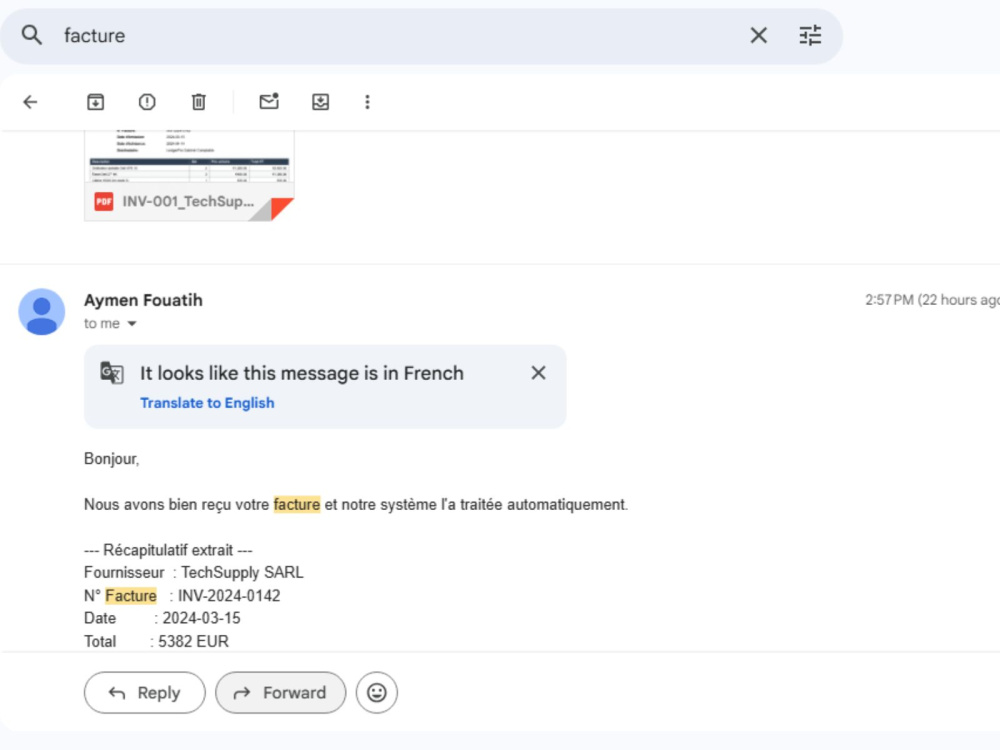Click supplier name TechSupply SARL
This screenshot has width=1000, height=750.
(x=242, y=573)
